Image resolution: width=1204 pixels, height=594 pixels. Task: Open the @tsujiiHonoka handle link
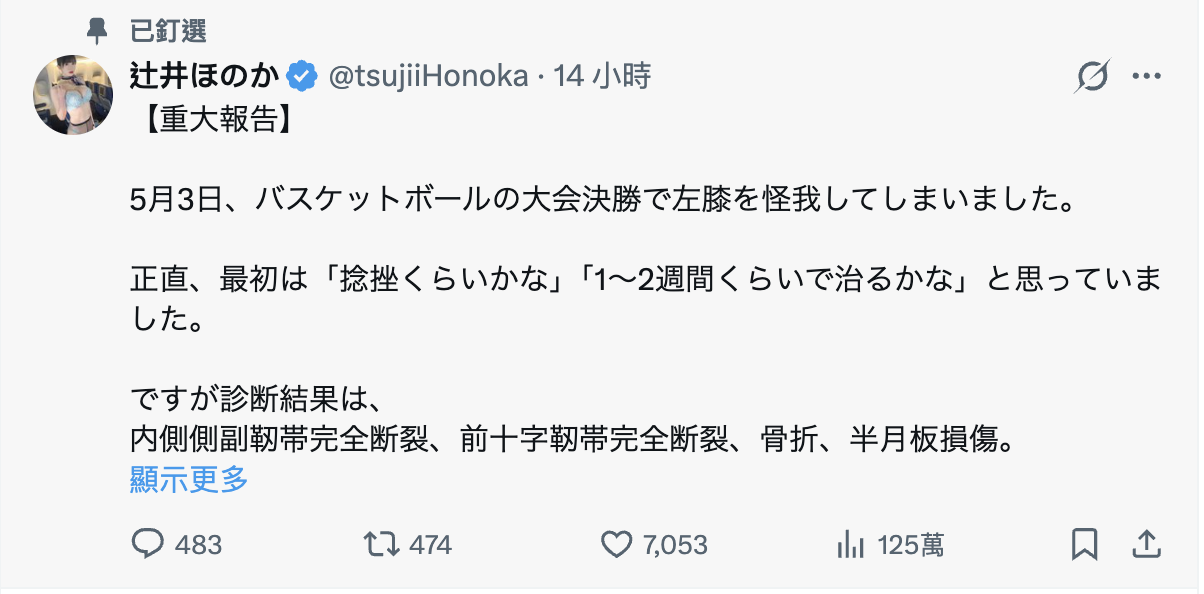428,75
